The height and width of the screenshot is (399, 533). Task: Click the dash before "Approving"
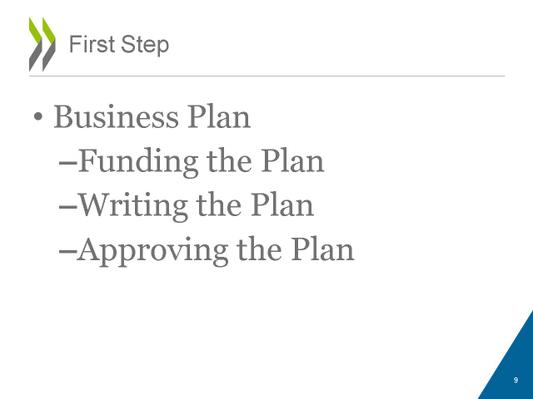(x=68, y=252)
